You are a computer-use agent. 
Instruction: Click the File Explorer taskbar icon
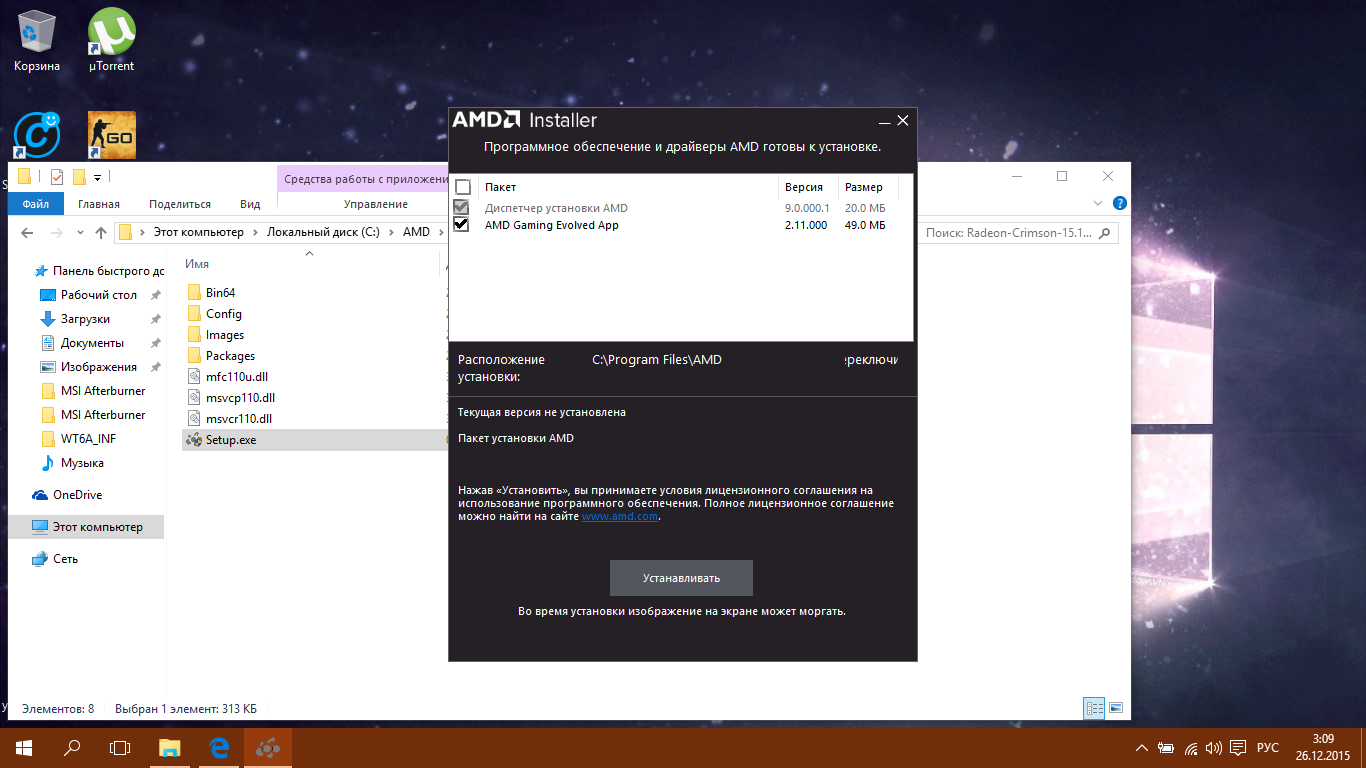171,748
